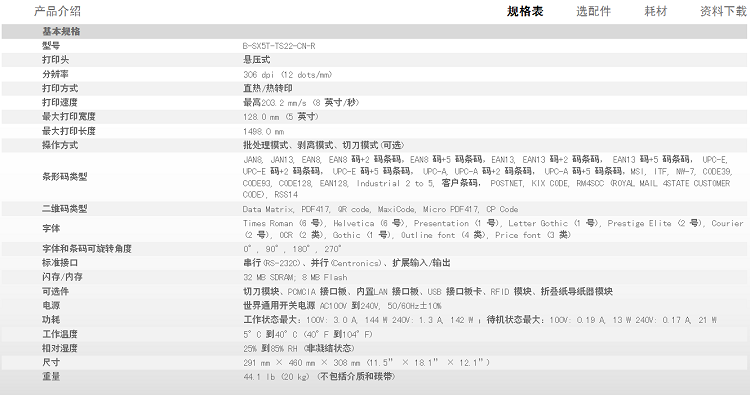Select the 世界通用开关电源 value

(x=342, y=305)
